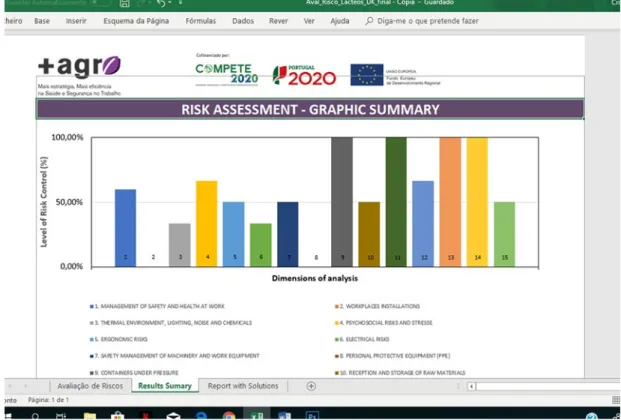
Task: Click legend entry '10. Reception and Storage of Raw Materials'
Action: [x=400, y=373]
